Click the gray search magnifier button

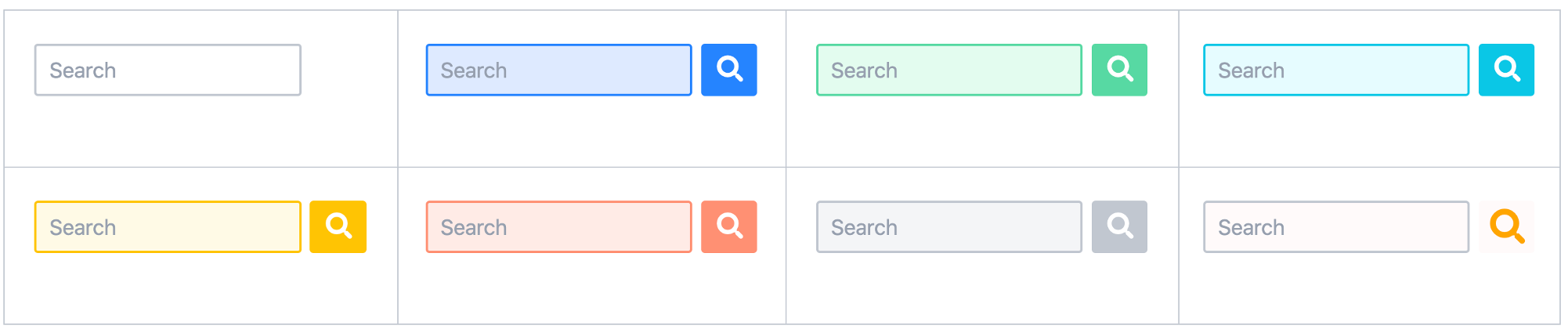pos(1119,226)
